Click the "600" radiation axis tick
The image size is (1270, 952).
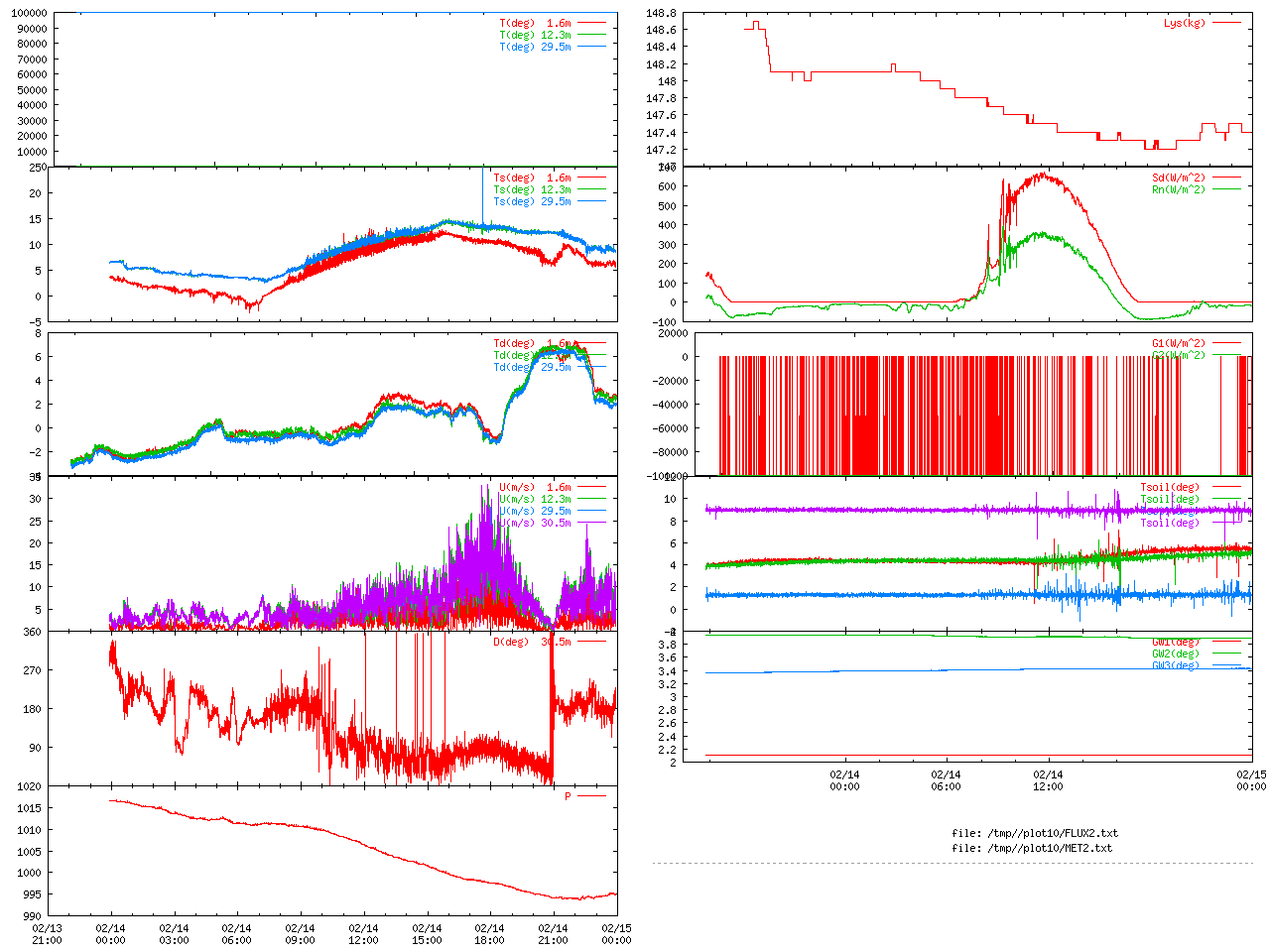click(667, 186)
